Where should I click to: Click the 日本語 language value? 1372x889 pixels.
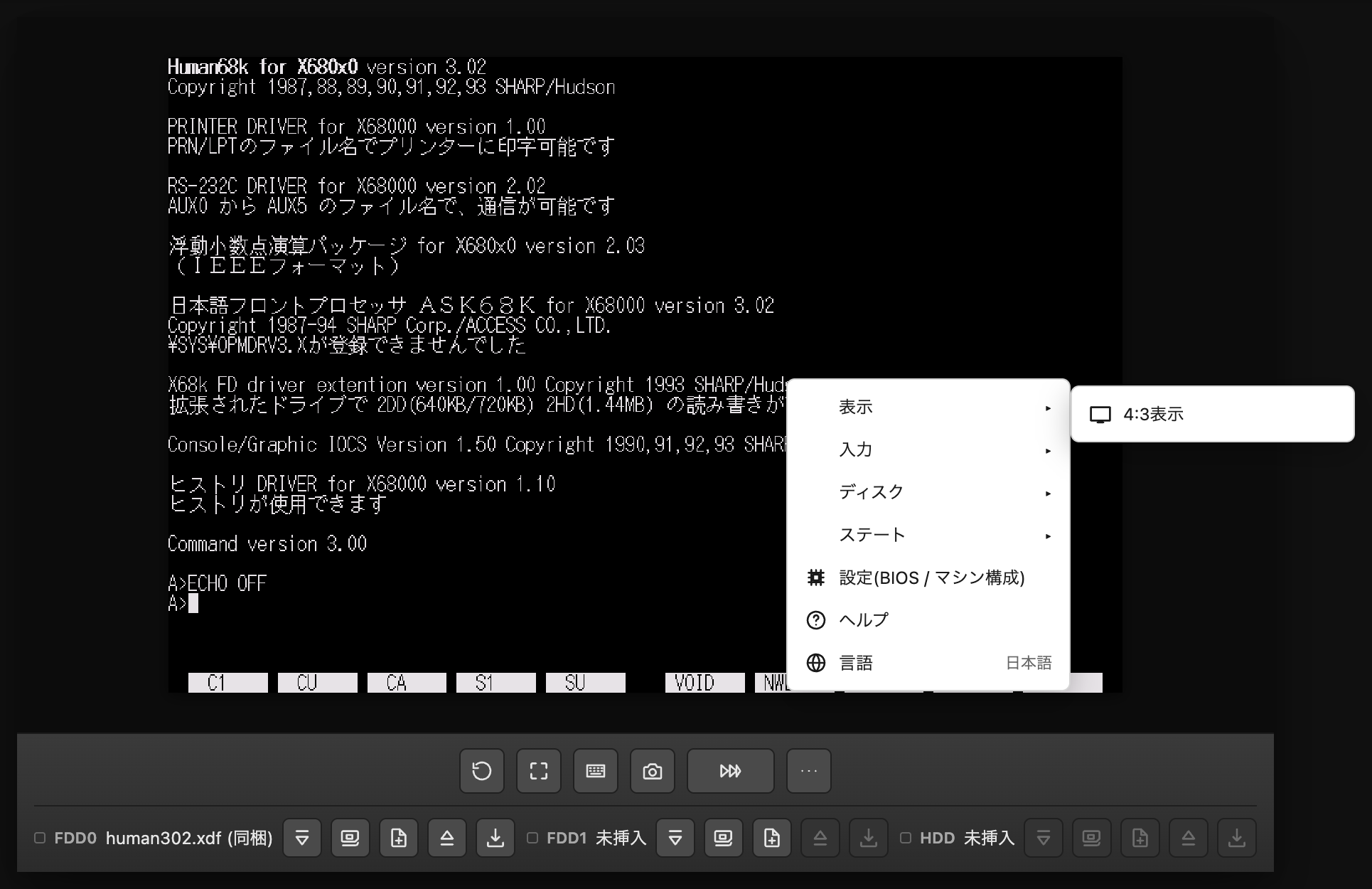tap(1029, 663)
